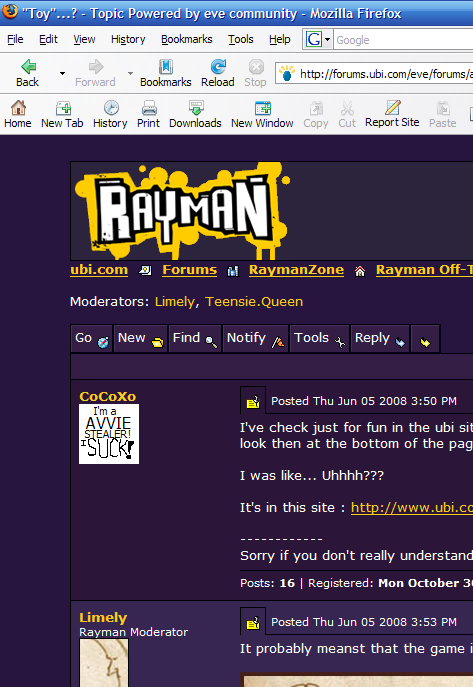Click the site icon in the address bar

click(286, 73)
